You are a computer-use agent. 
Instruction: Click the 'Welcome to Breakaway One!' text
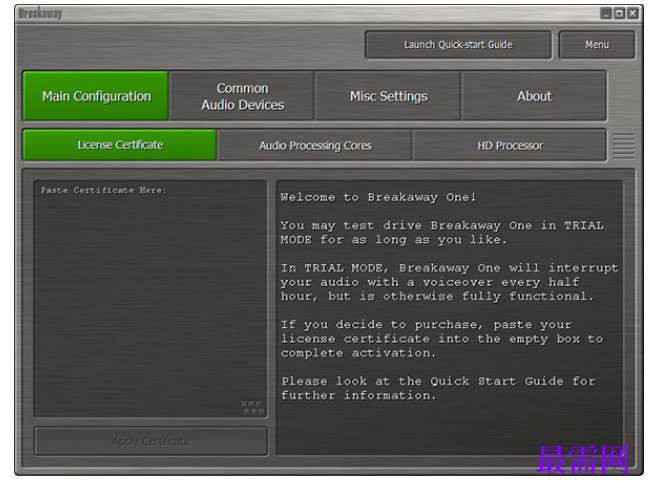click(378, 197)
